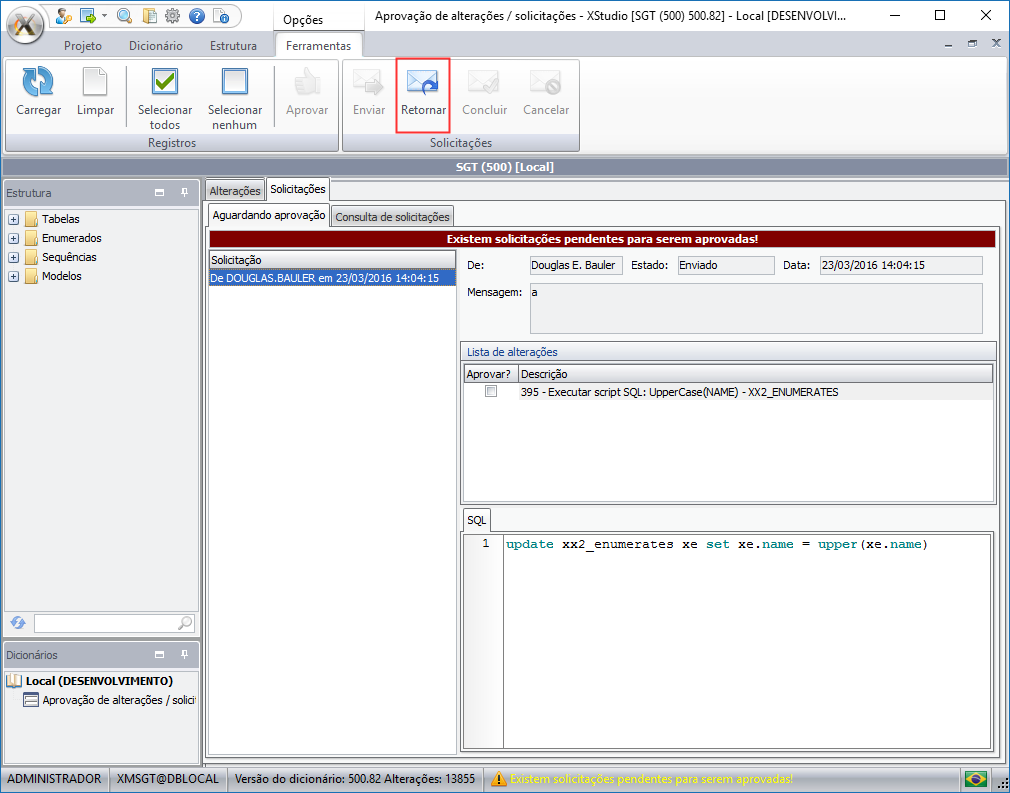Image resolution: width=1010 pixels, height=793 pixels.
Task: Click the Aprovar thumbs-up button
Action: click(307, 92)
